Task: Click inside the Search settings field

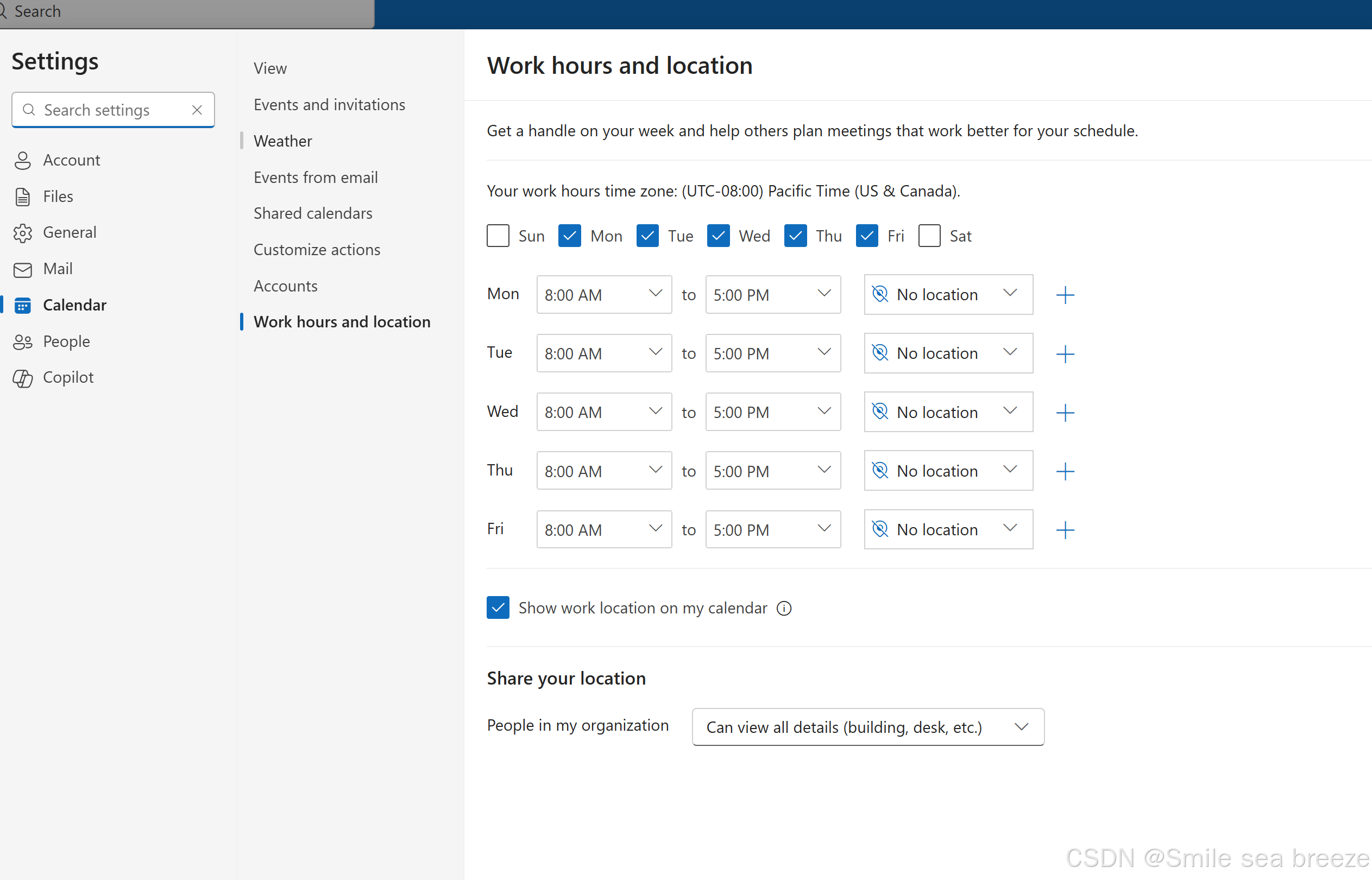Action: pos(97,110)
